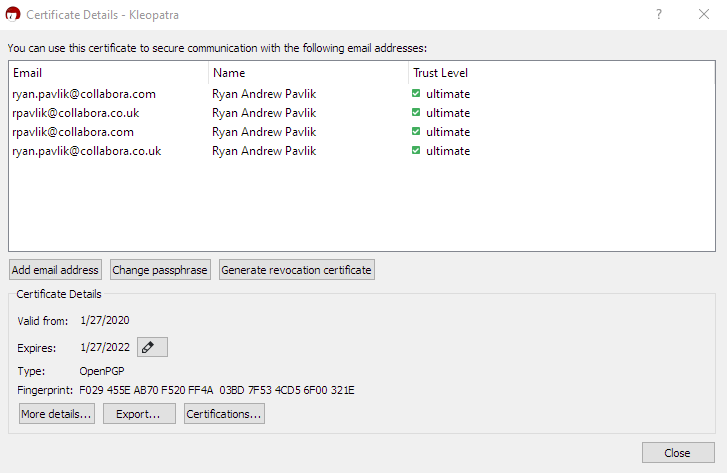
Task: Click the Kleopatra app icon in title bar
Action: pyautogui.click(x=13, y=14)
